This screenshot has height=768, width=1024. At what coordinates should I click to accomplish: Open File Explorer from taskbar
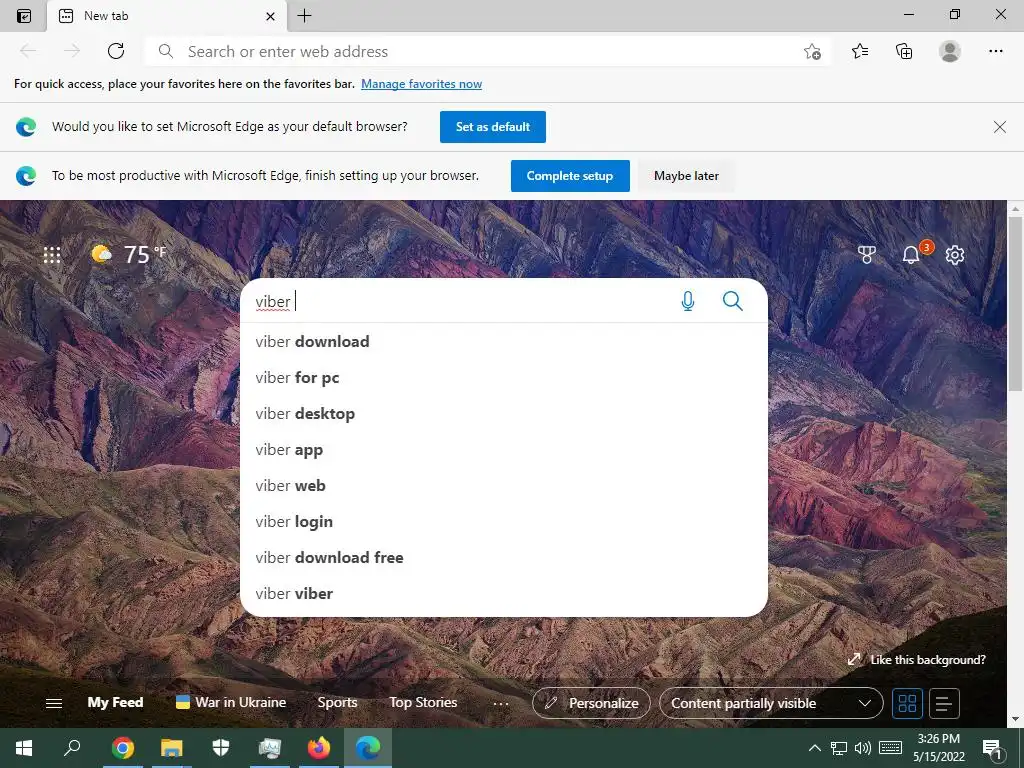[172, 748]
